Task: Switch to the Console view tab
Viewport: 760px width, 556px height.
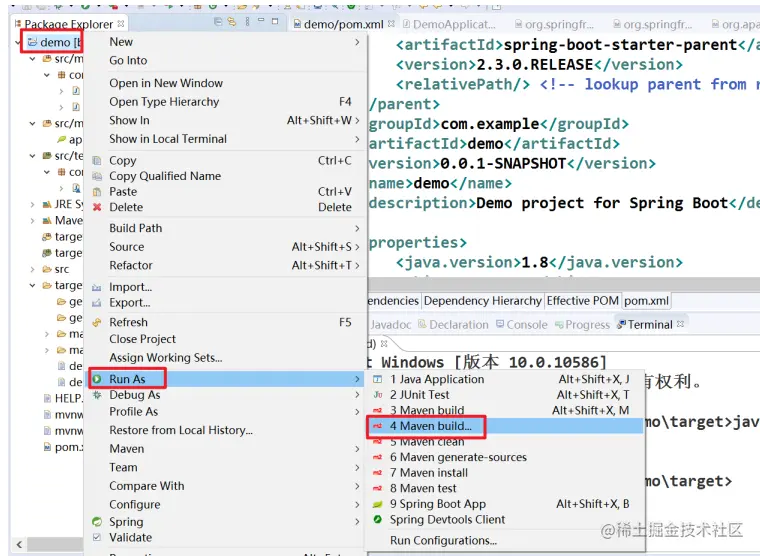Action: (522, 325)
